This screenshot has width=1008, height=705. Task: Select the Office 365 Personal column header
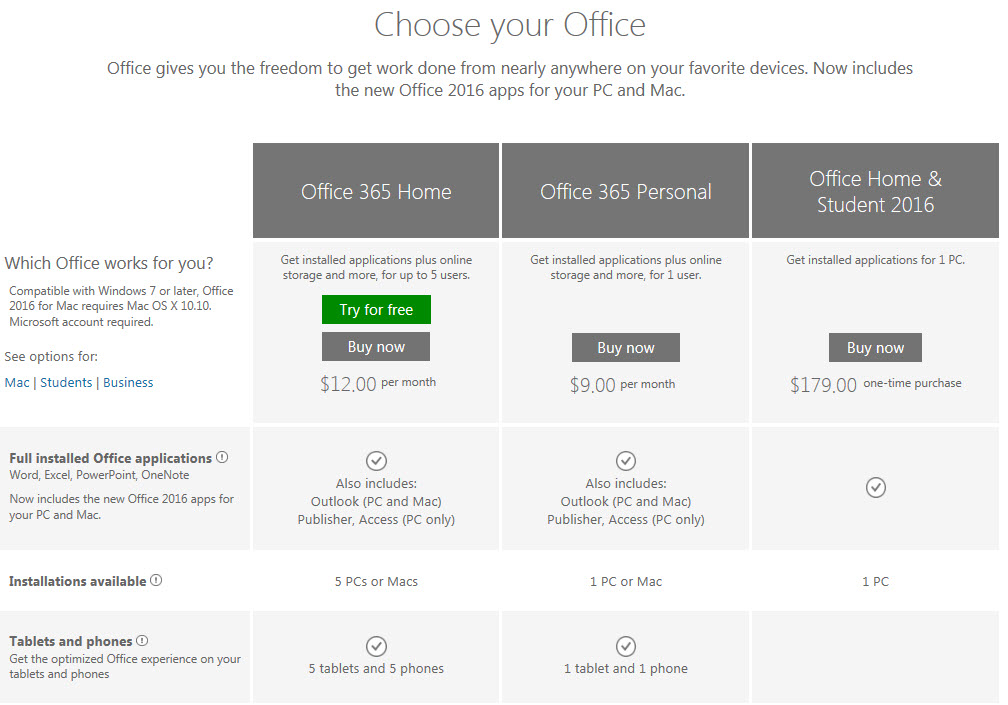coord(626,191)
